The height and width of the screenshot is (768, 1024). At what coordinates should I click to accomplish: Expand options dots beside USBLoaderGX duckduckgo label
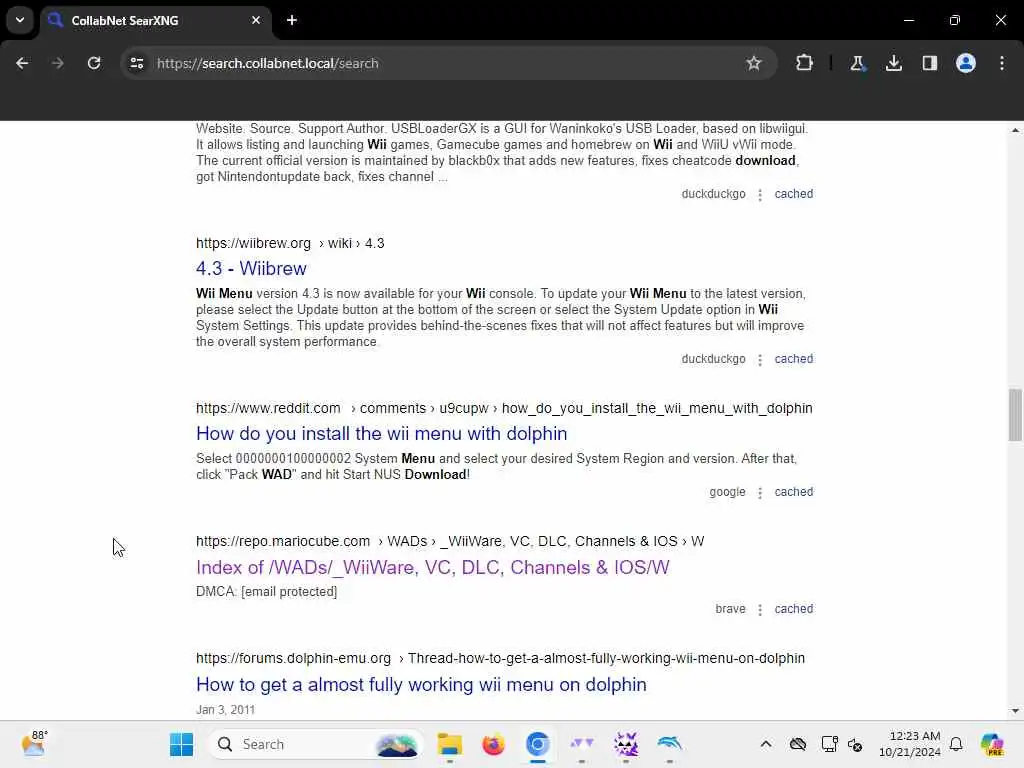760,195
